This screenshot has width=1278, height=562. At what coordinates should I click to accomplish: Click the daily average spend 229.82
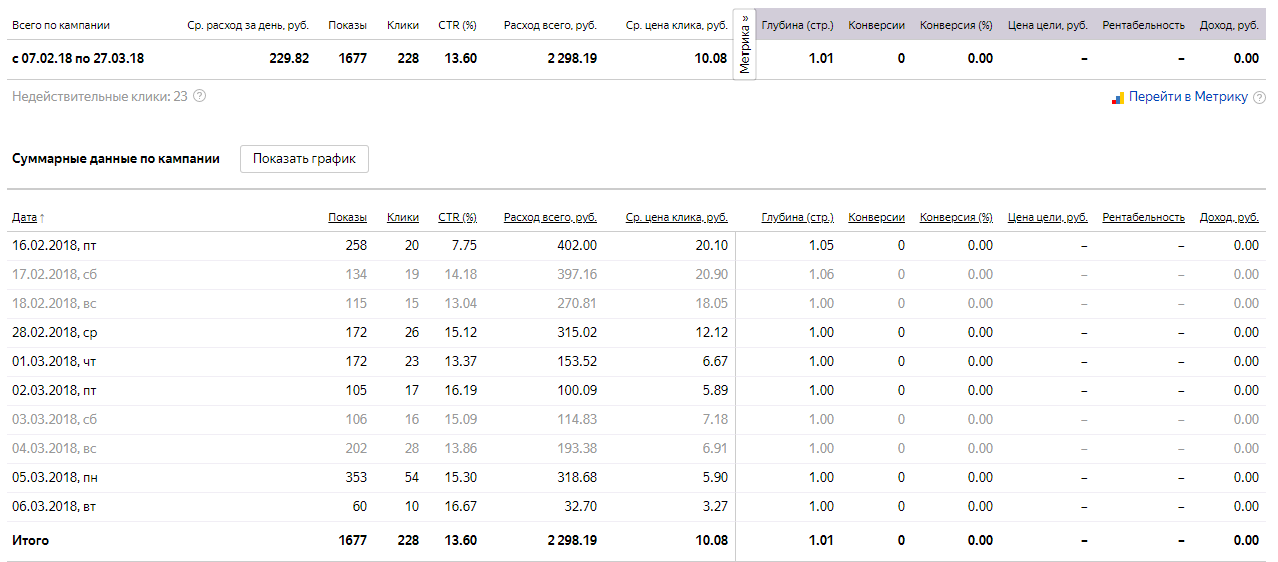(289, 58)
